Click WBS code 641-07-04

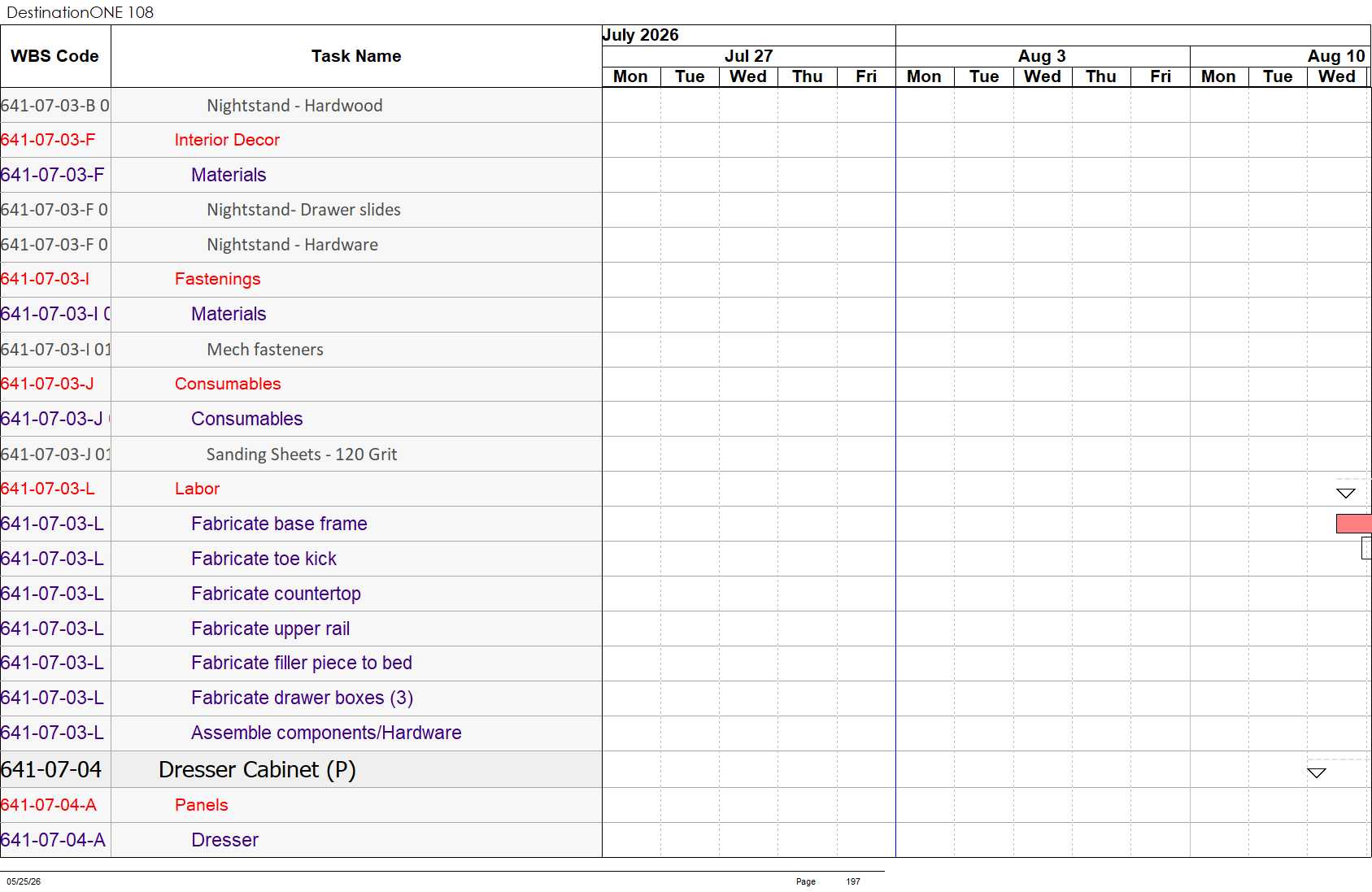tap(51, 769)
